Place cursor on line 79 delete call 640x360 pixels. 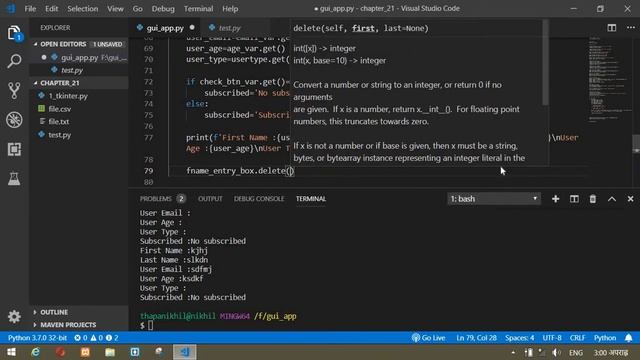click(x=240, y=171)
